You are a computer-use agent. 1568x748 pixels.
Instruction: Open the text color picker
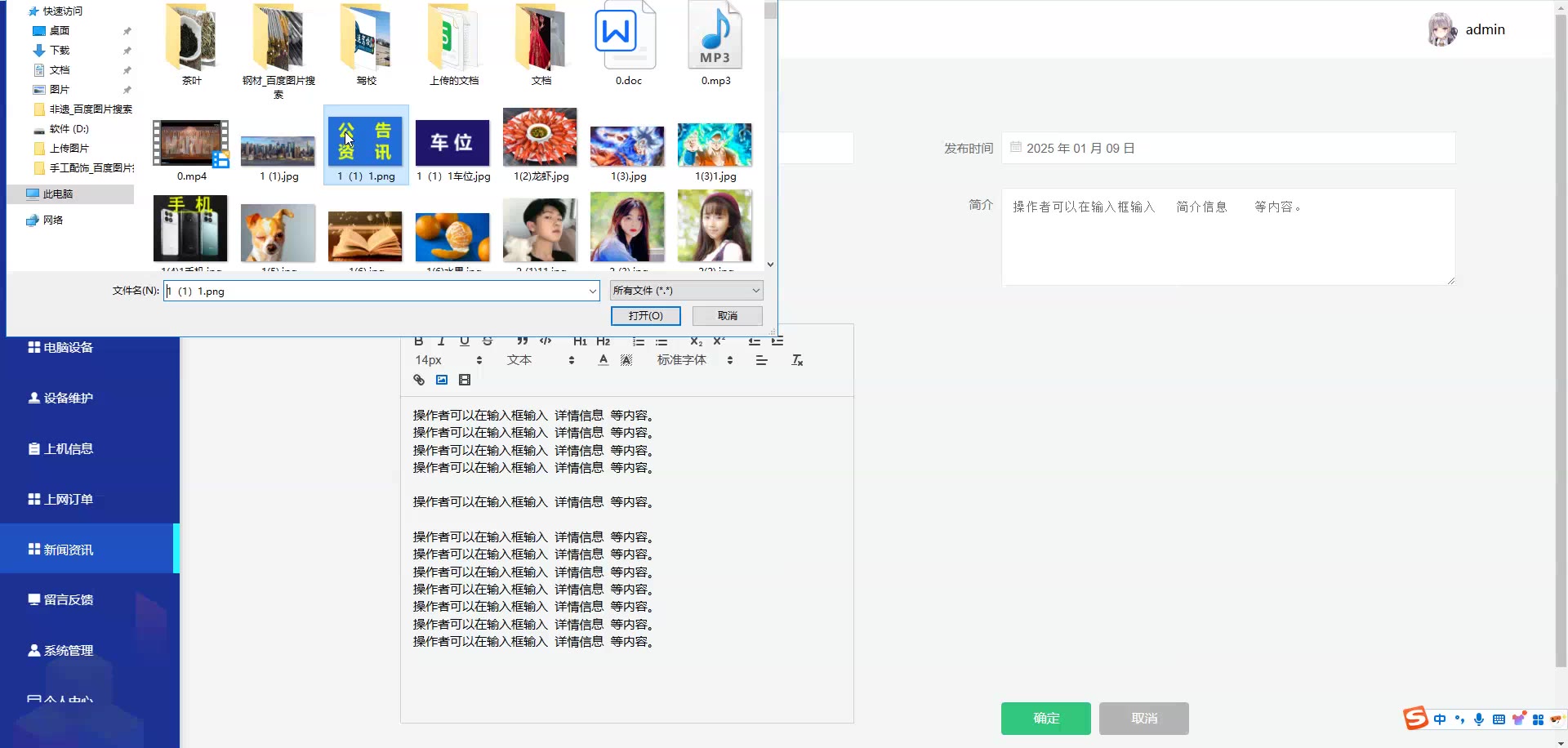pos(604,360)
